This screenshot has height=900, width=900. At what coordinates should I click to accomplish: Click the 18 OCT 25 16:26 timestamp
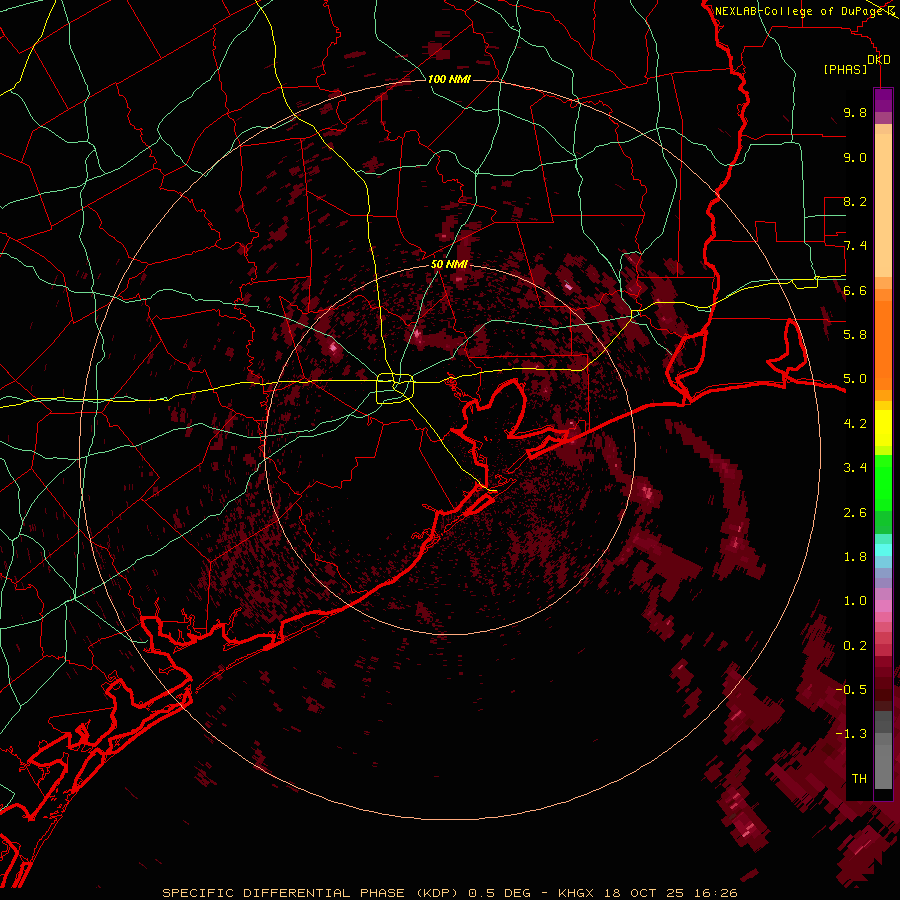[670, 893]
